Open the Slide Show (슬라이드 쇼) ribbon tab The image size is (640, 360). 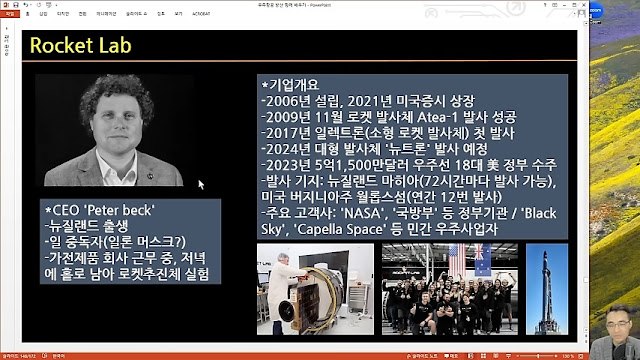pos(136,14)
